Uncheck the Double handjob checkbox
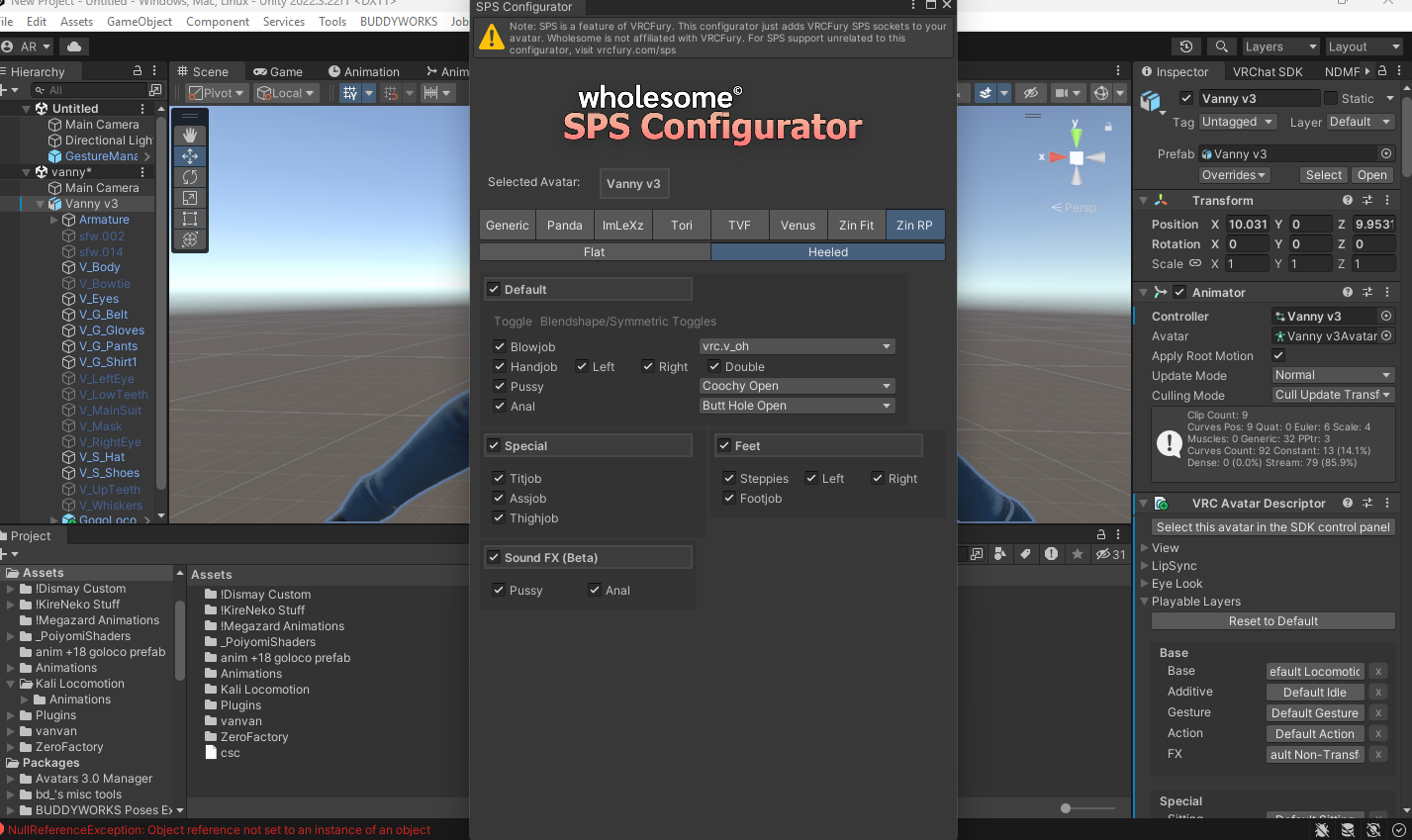 714,366
